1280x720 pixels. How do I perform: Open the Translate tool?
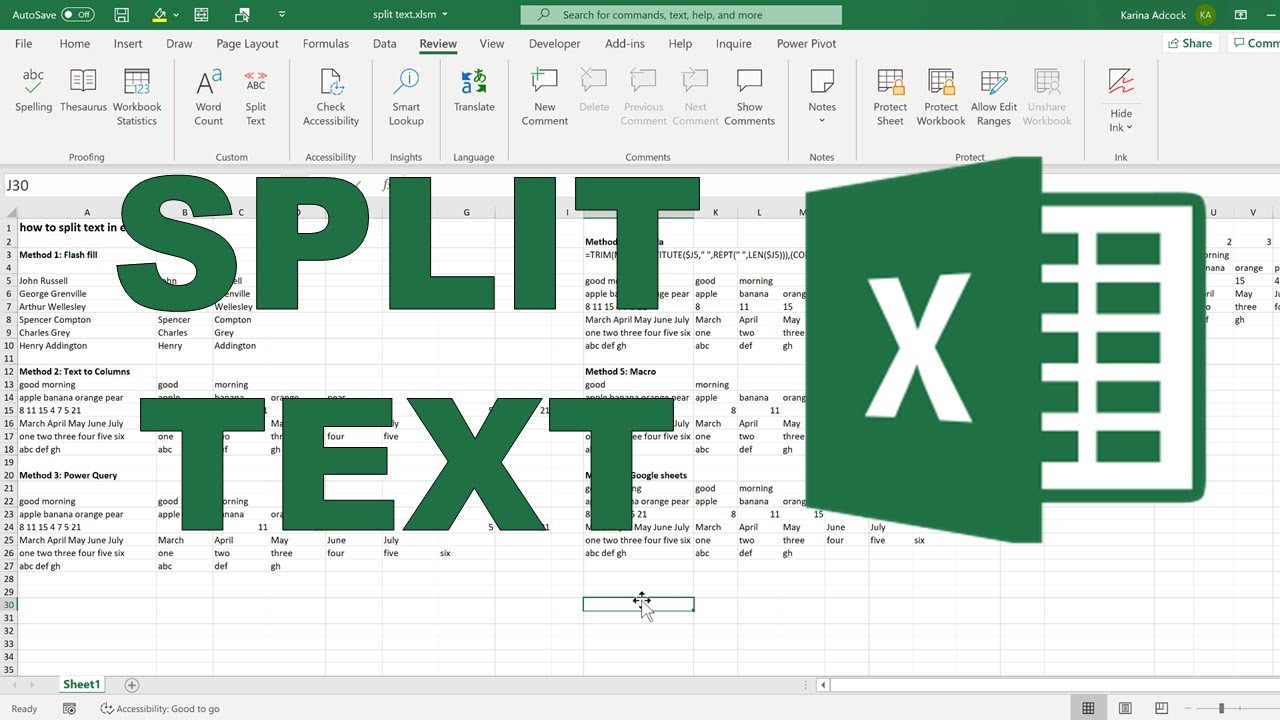tap(474, 92)
